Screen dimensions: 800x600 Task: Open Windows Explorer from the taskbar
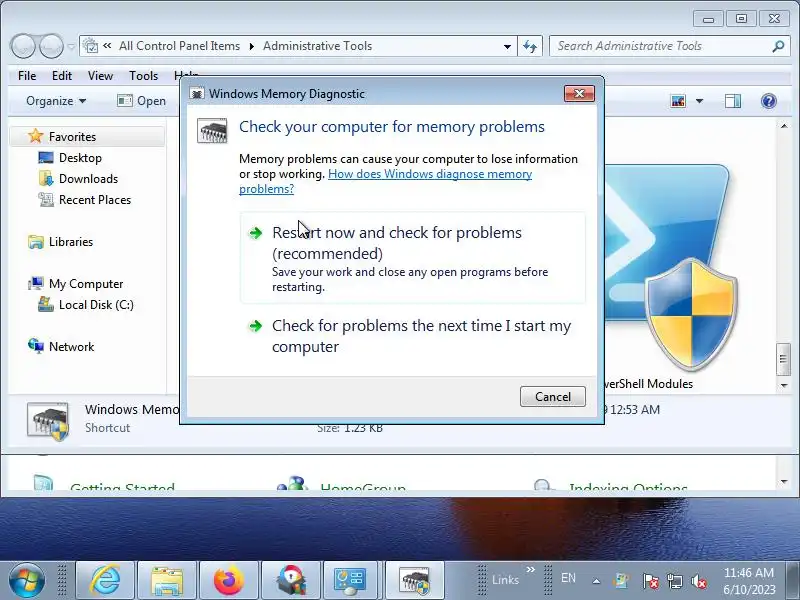(x=167, y=580)
